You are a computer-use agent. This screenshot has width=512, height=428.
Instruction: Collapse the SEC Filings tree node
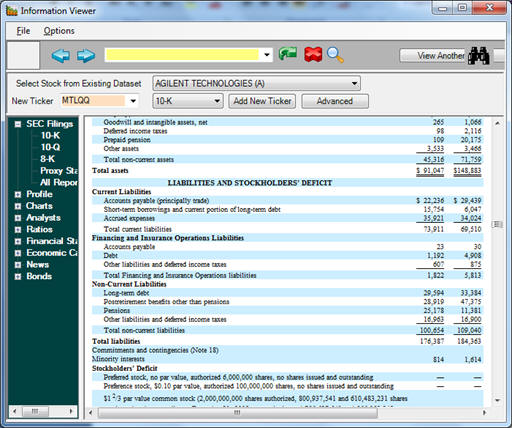pyautogui.click(x=18, y=124)
